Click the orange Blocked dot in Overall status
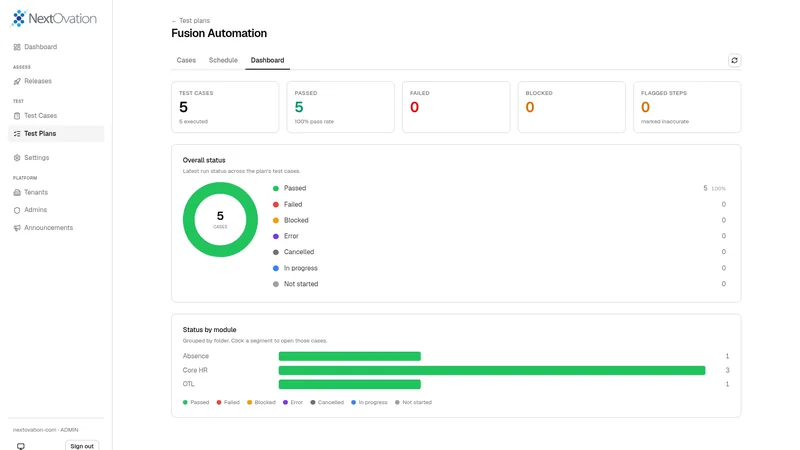Screen dimensions: 800x450 [276, 220]
